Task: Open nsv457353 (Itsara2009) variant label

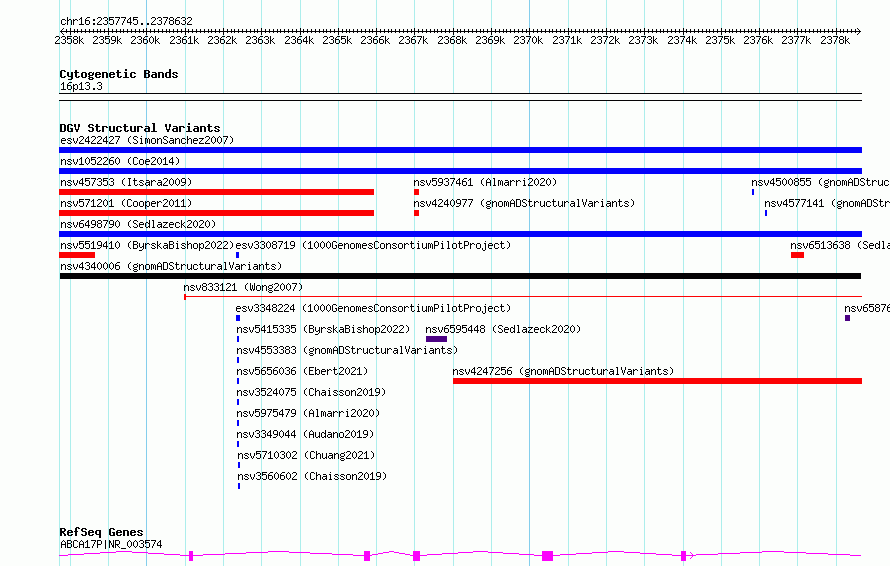Action: [126, 182]
